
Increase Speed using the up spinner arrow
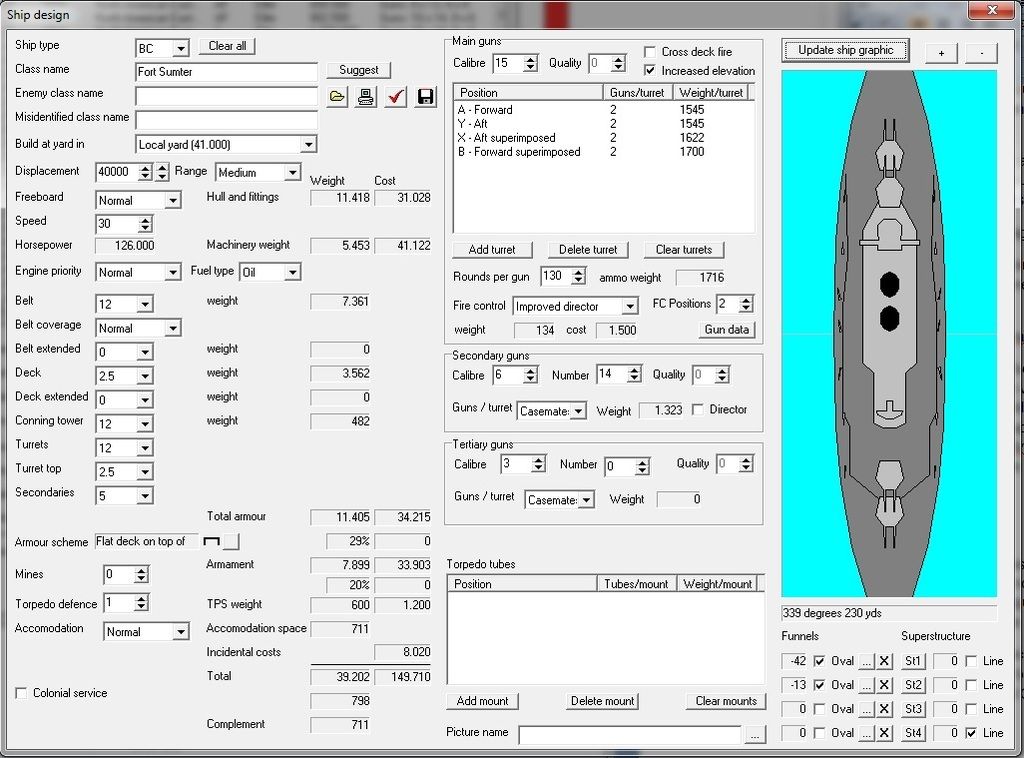pos(146,220)
